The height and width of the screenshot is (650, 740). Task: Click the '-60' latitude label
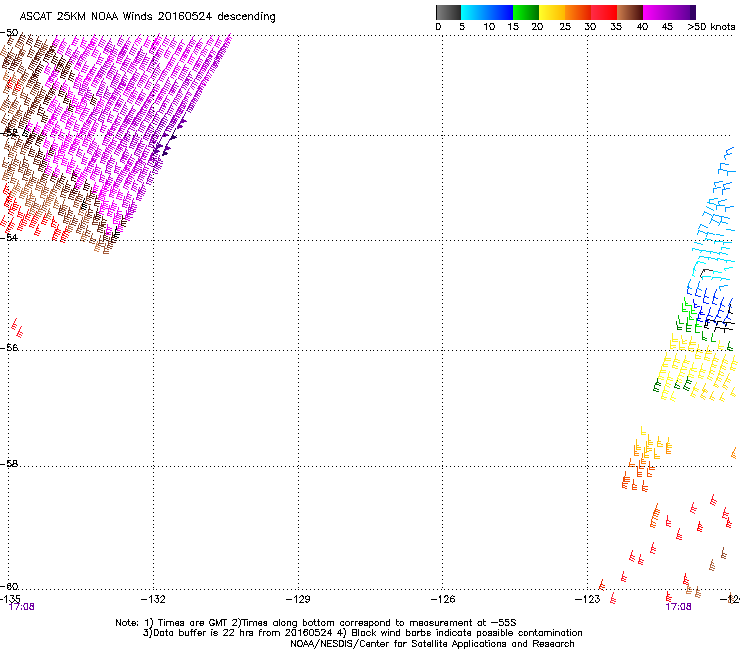(x=9, y=586)
